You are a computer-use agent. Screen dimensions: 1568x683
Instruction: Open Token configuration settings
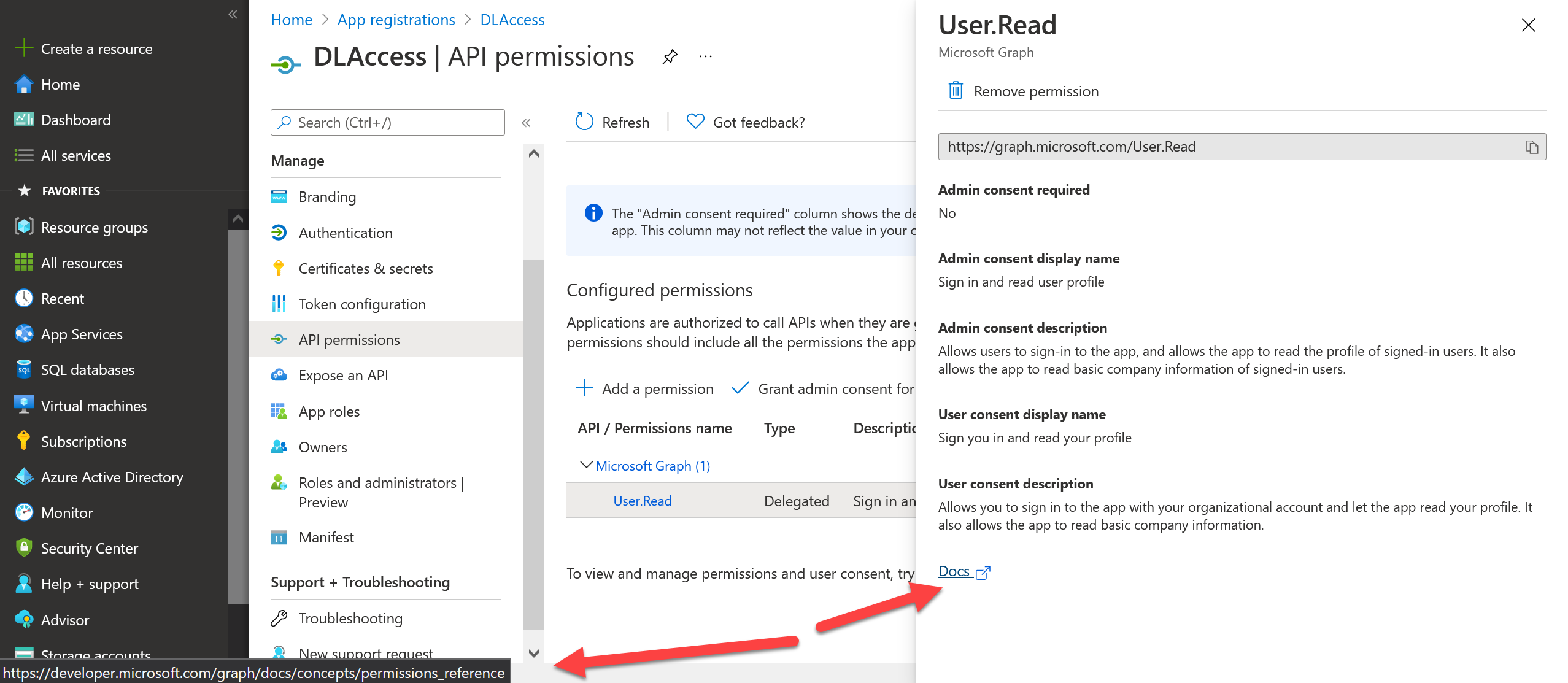click(x=362, y=304)
